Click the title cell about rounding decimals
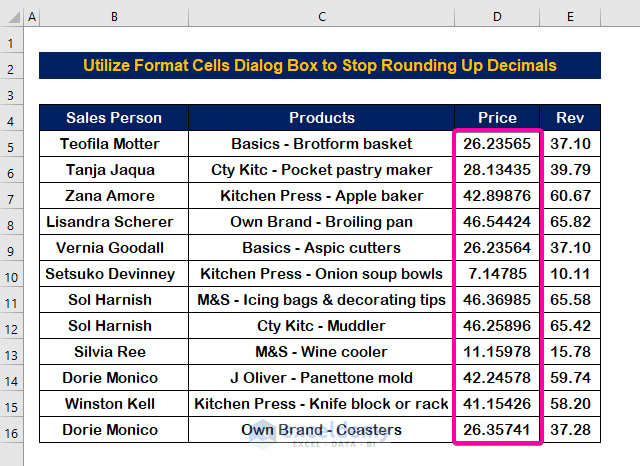This screenshot has width=640, height=466. (320, 66)
